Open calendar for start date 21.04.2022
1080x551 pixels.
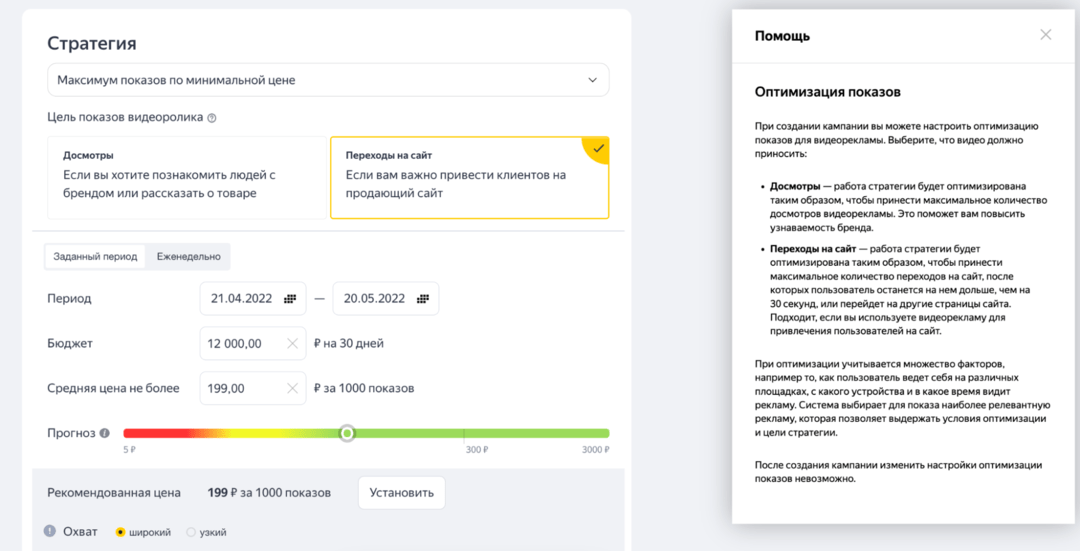click(290, 299)
